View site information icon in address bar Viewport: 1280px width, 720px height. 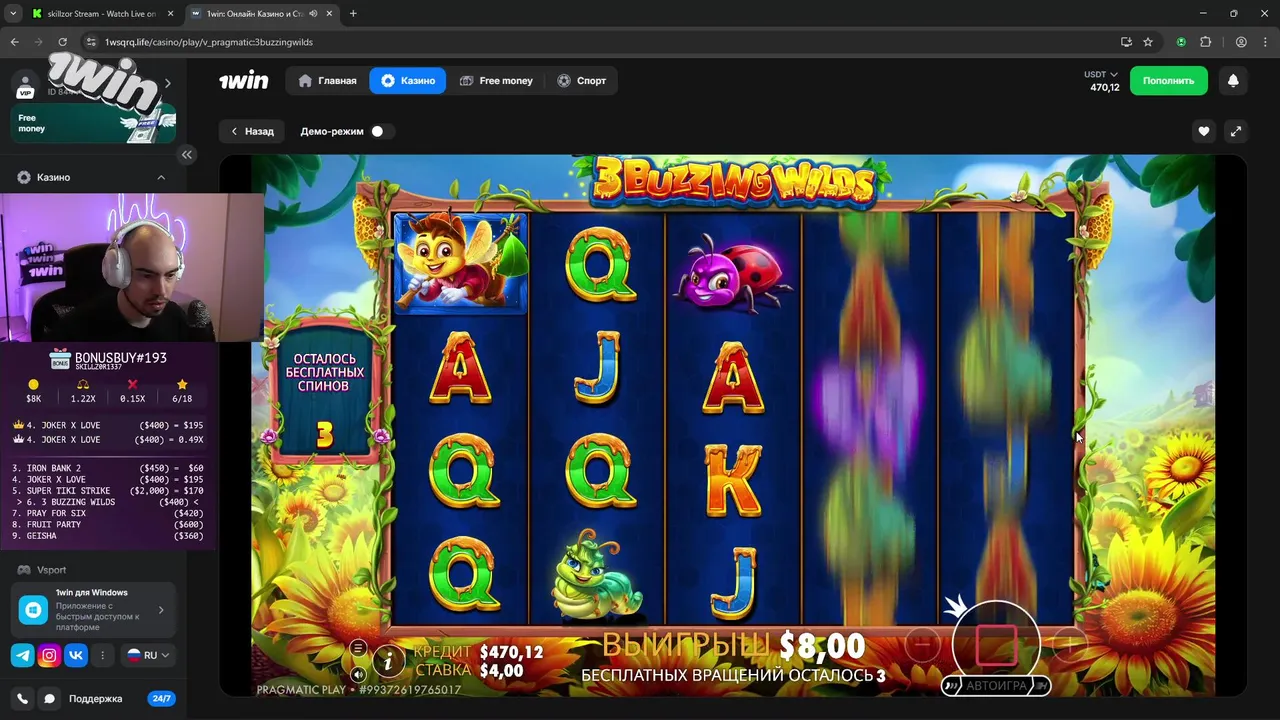tap(91, 42)
